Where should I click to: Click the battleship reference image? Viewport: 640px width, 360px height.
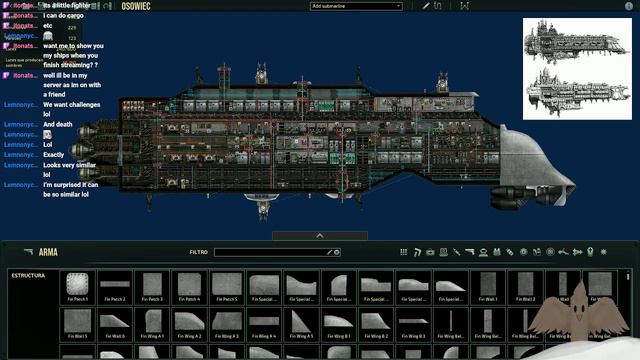click(577, 69)
